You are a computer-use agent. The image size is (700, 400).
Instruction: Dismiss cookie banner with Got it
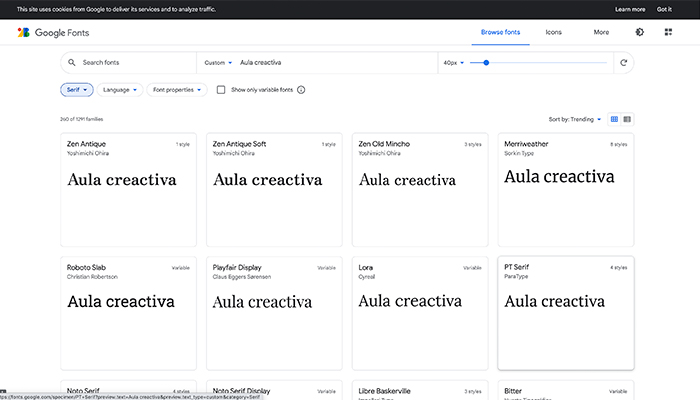click(664, 9)
